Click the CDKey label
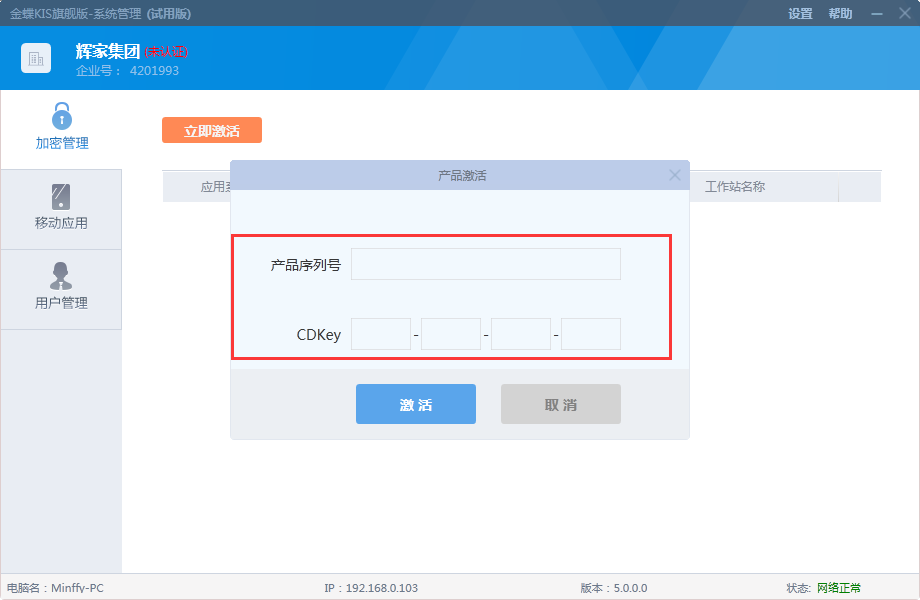Image resolution: width=920 pixels, height=600 pixels. [319, 335]
